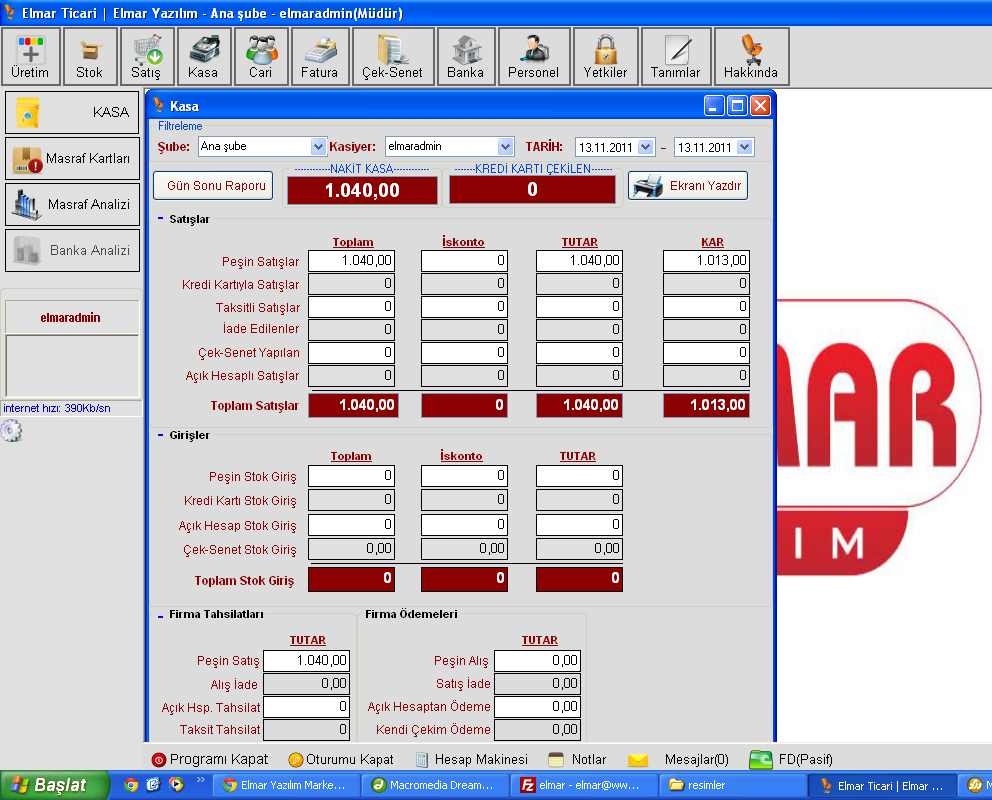Screen dimensions: 992x800
Task: Click the FD(Pasif) status button
Action: 791,760
